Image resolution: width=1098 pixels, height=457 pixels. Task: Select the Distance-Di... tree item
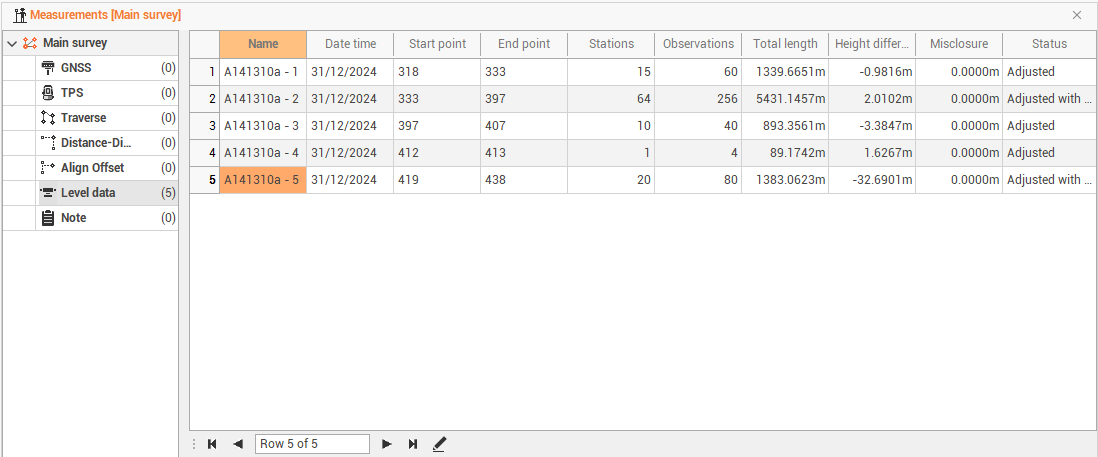click(x=96, y=143)
